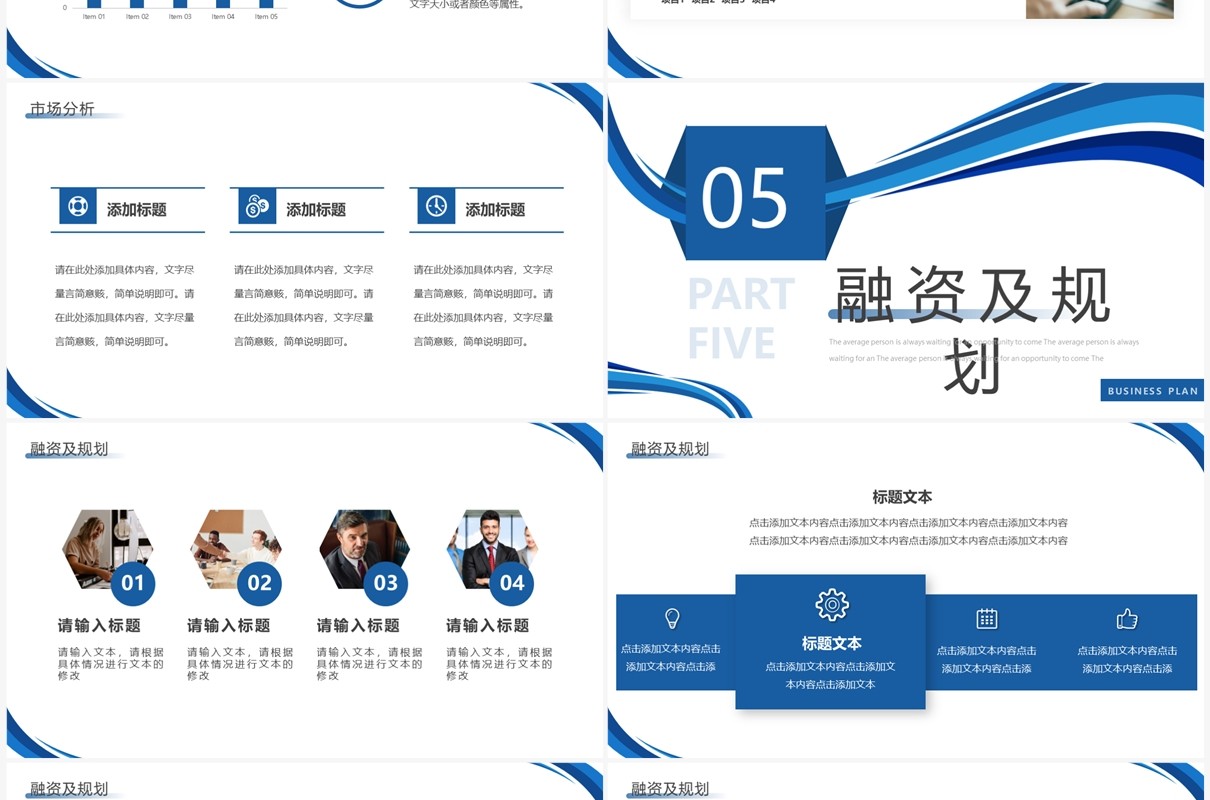Image resolution: width=1210 pixels, height=800 pixels.
Task: Click the lifebuoy icon in 市场分析 slide
Action: 78,207
